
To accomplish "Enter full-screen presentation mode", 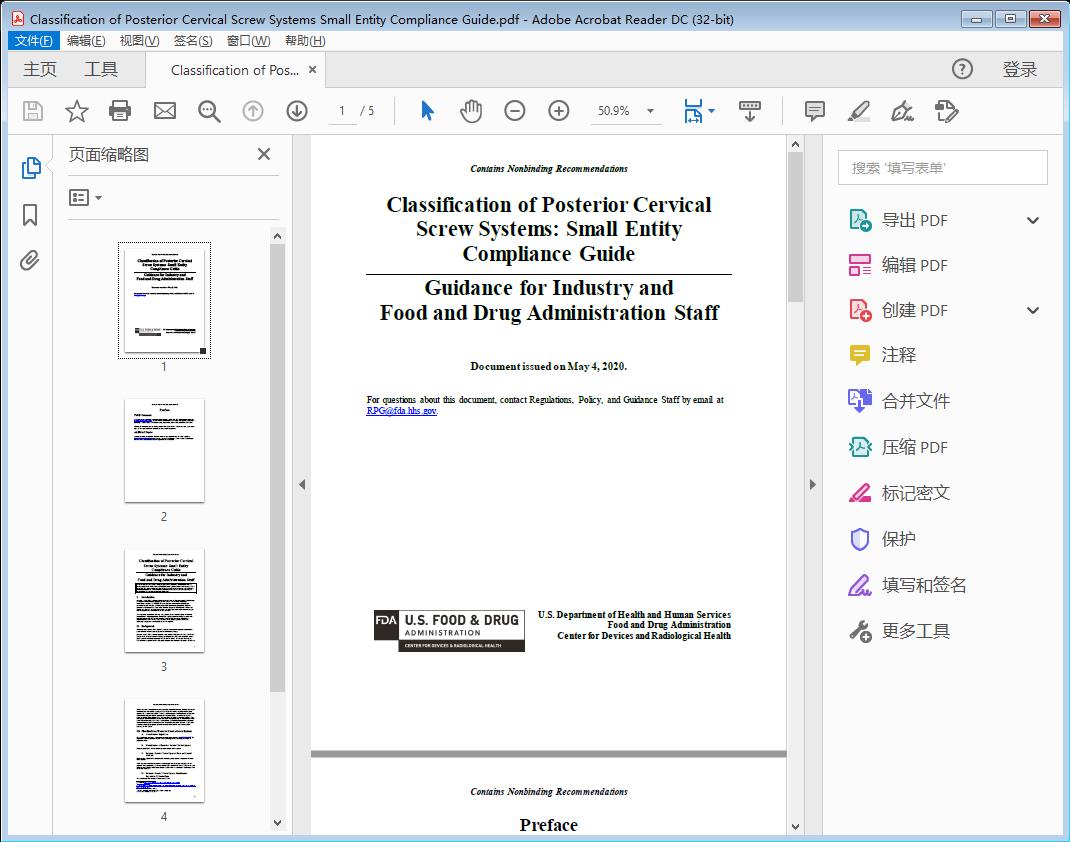I will pos(750,111).
